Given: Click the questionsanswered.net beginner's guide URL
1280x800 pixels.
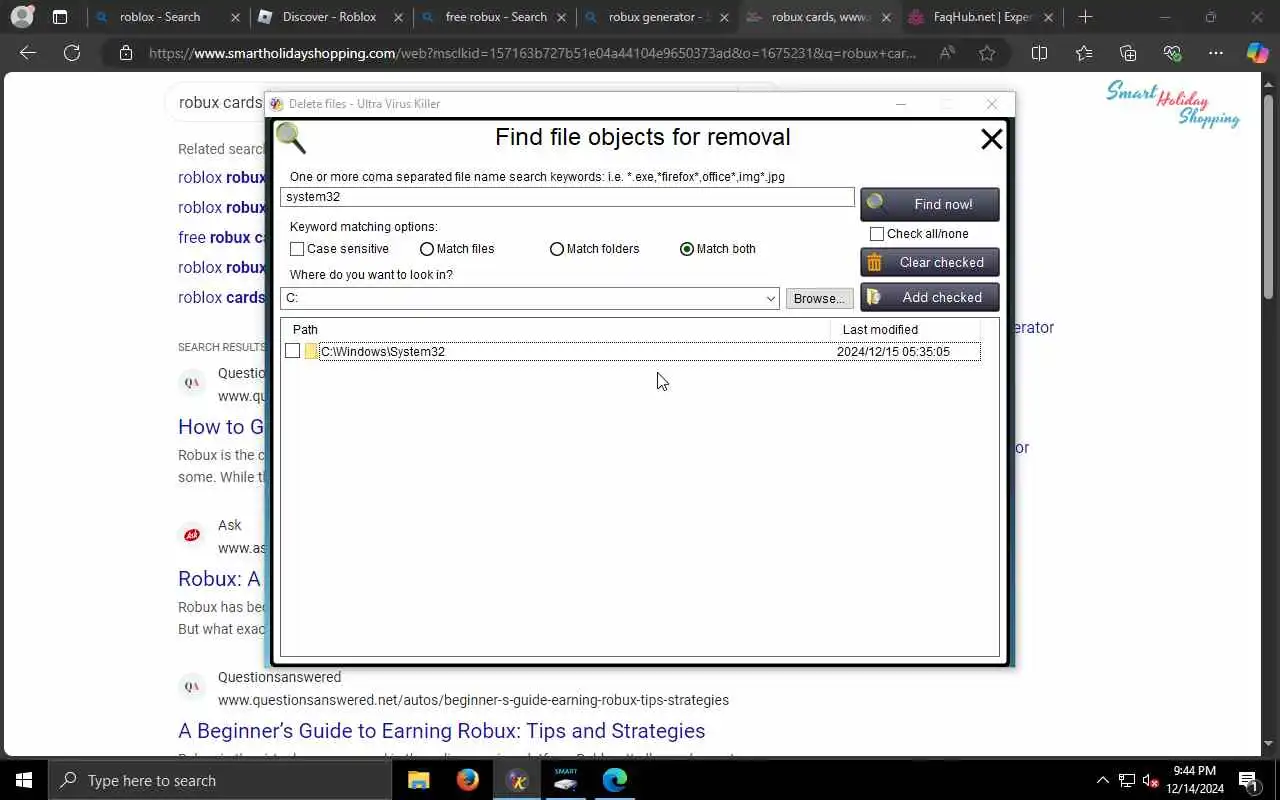Looking at the screenshot, I should click(x=473, y=700).
